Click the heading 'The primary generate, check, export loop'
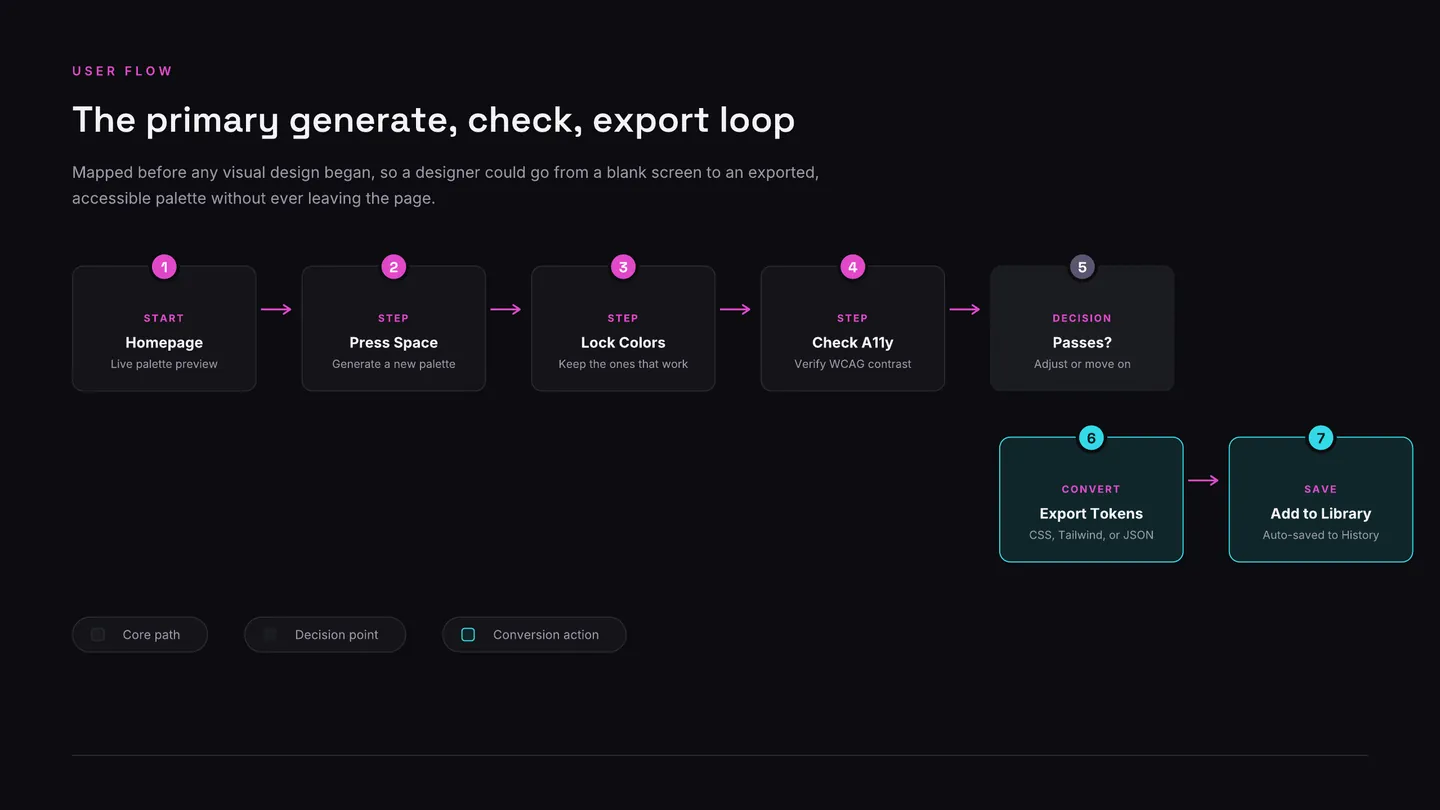The width and height of the screenshot is (1440, 810). coord(434,121)
